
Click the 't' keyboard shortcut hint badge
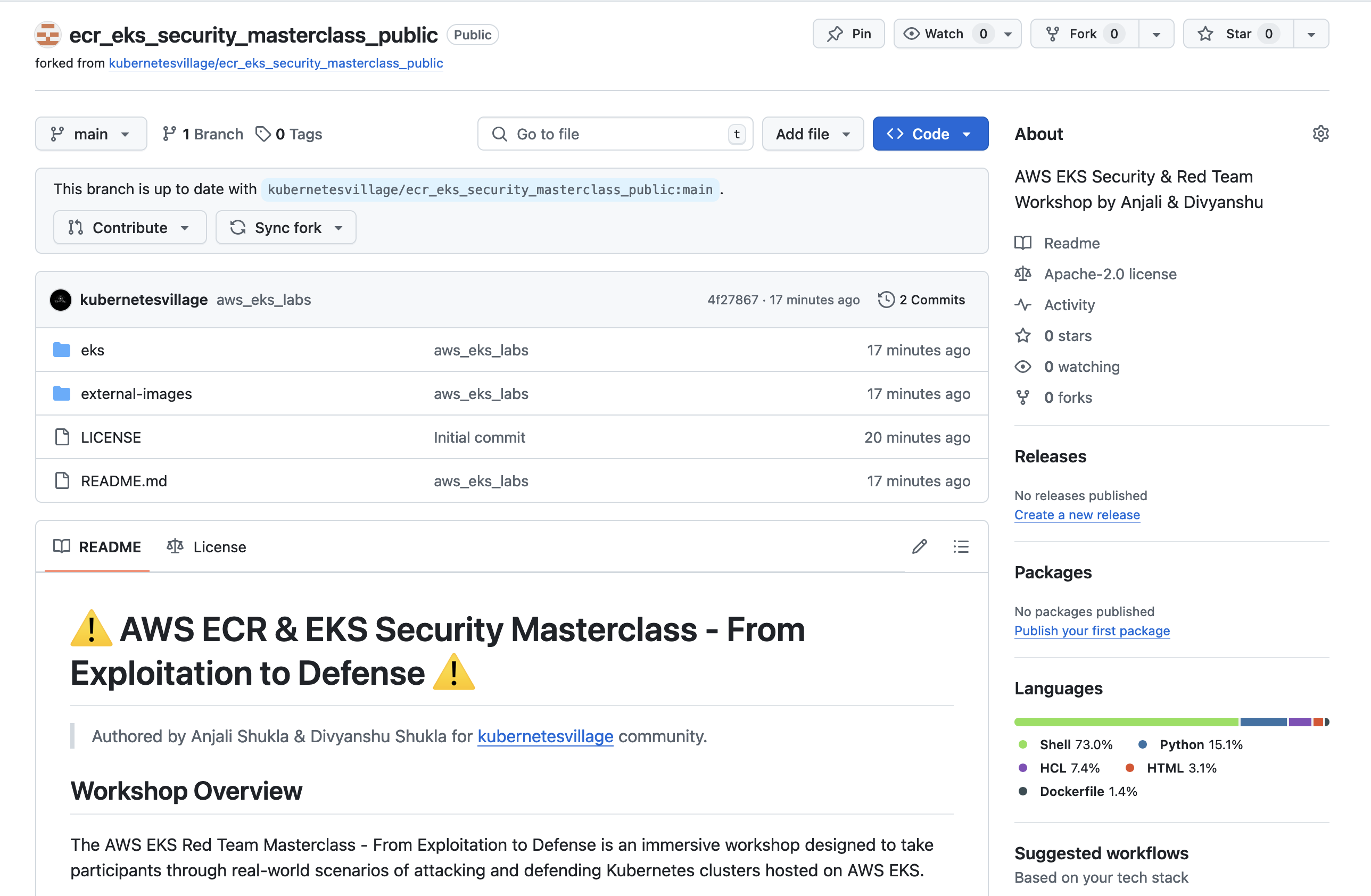[737, 134]
